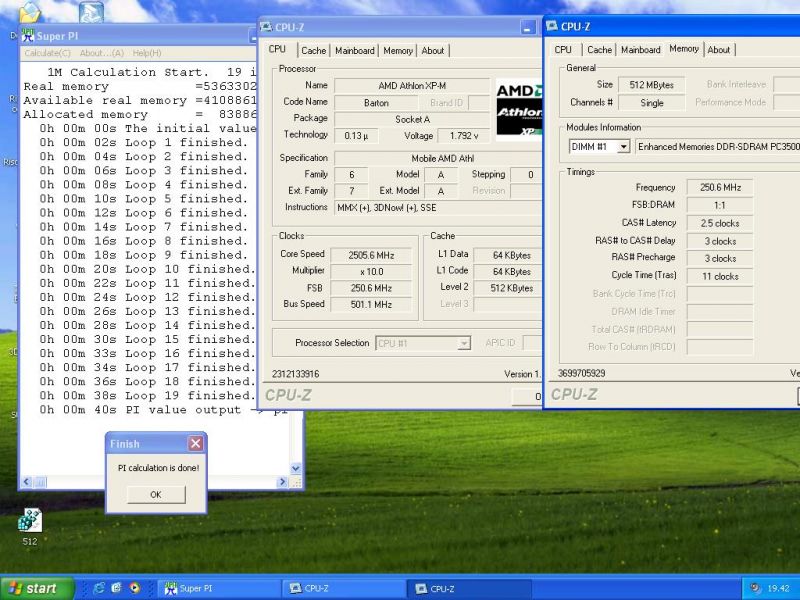Click the Core Speed value 2505.6 MHz
This screenshot has height=600, width=800.
click(x=371, y=255)
